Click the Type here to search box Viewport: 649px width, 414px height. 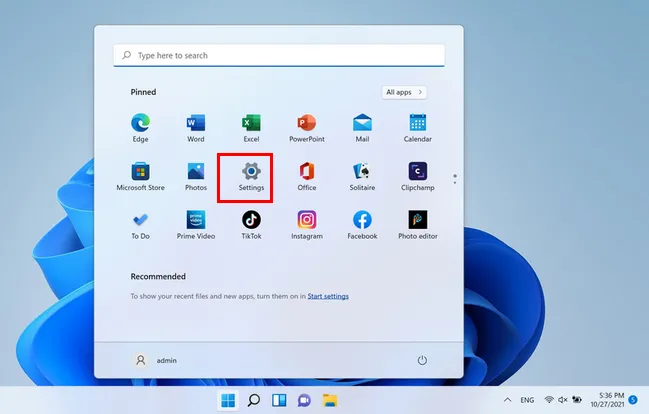click(x=279, y=55)
